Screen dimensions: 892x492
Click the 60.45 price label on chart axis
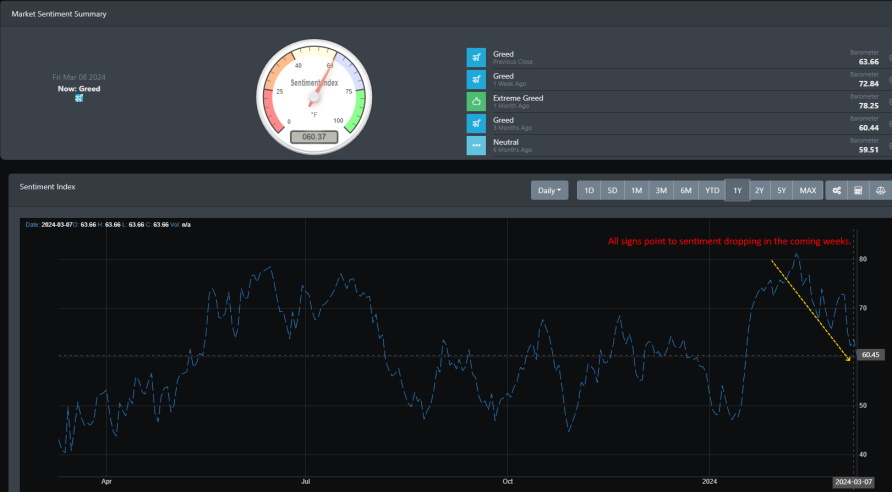click(x=870, y=355)
